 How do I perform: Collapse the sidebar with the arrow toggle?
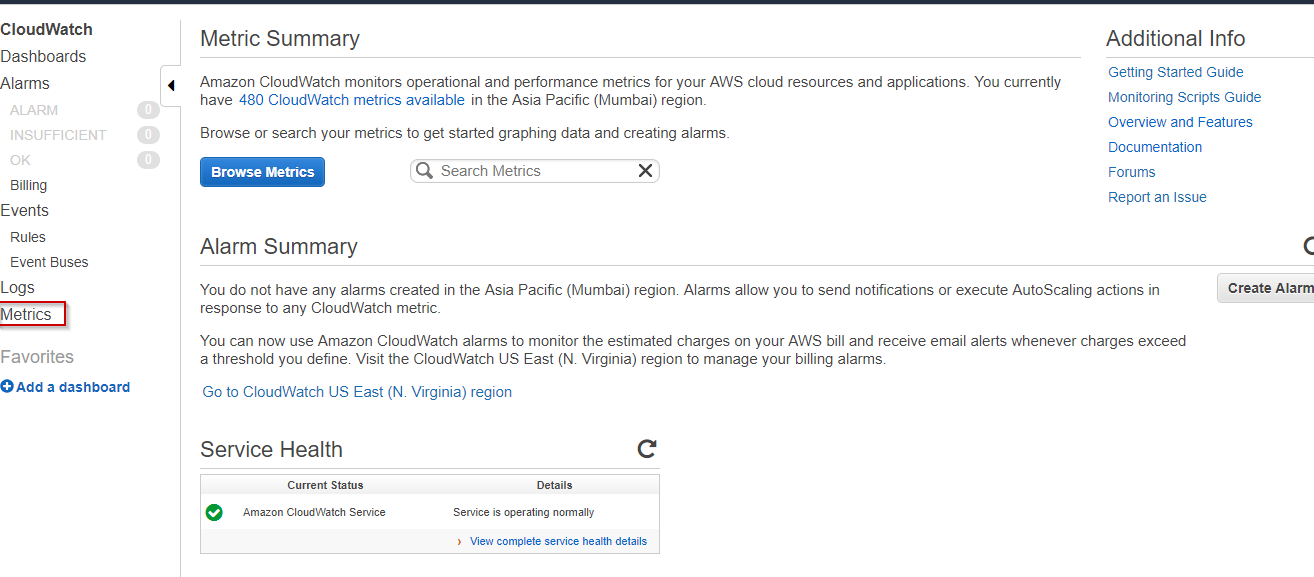click(x=170, y=86)
